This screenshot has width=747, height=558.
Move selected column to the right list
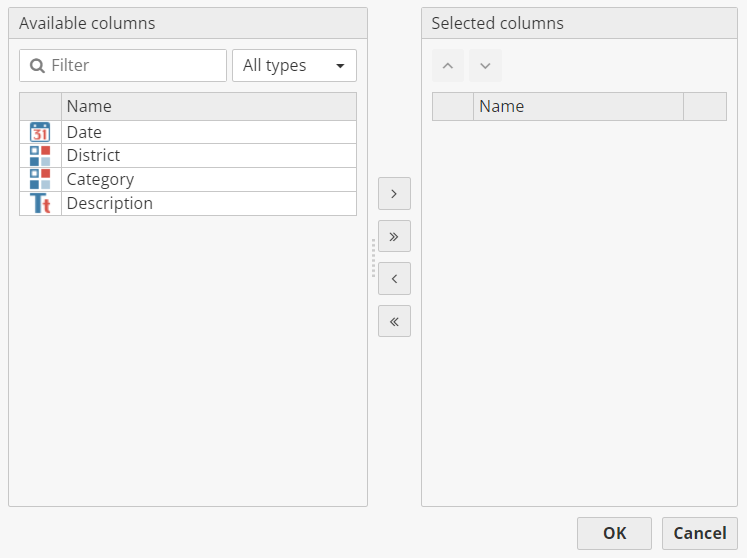[x=394, y=193]
